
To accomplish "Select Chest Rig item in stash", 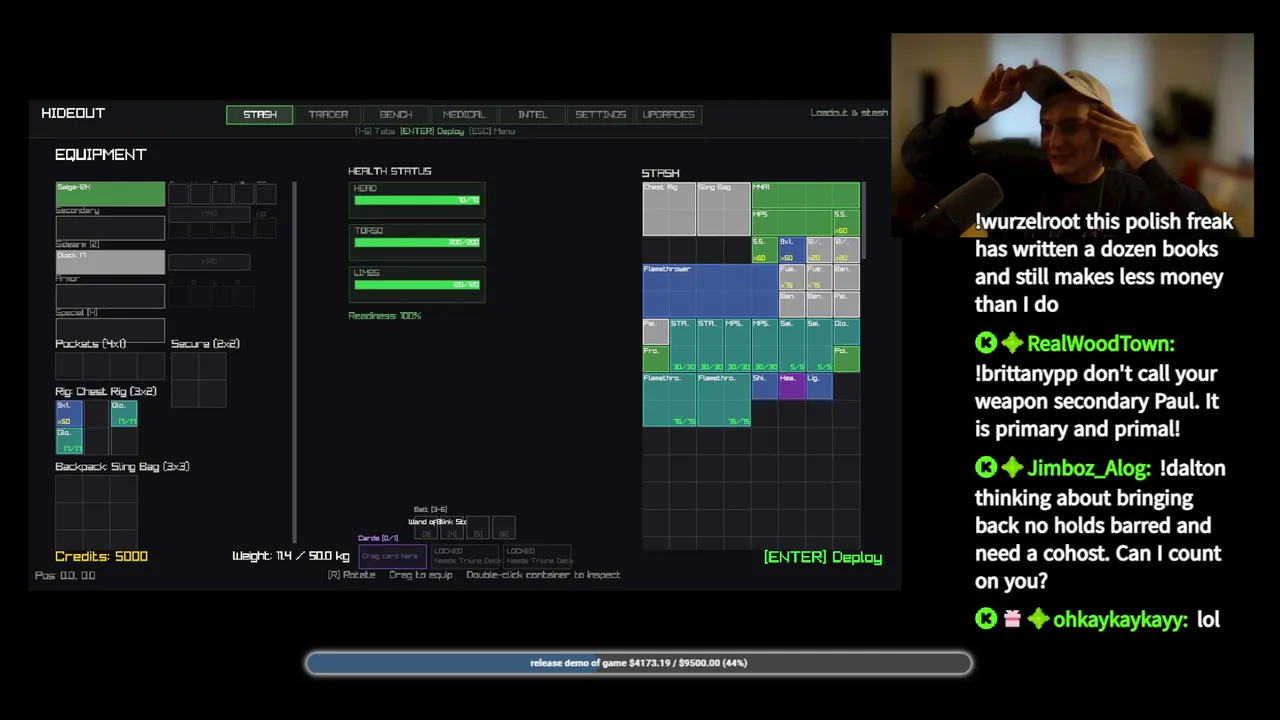I will [x=669, y=209].
